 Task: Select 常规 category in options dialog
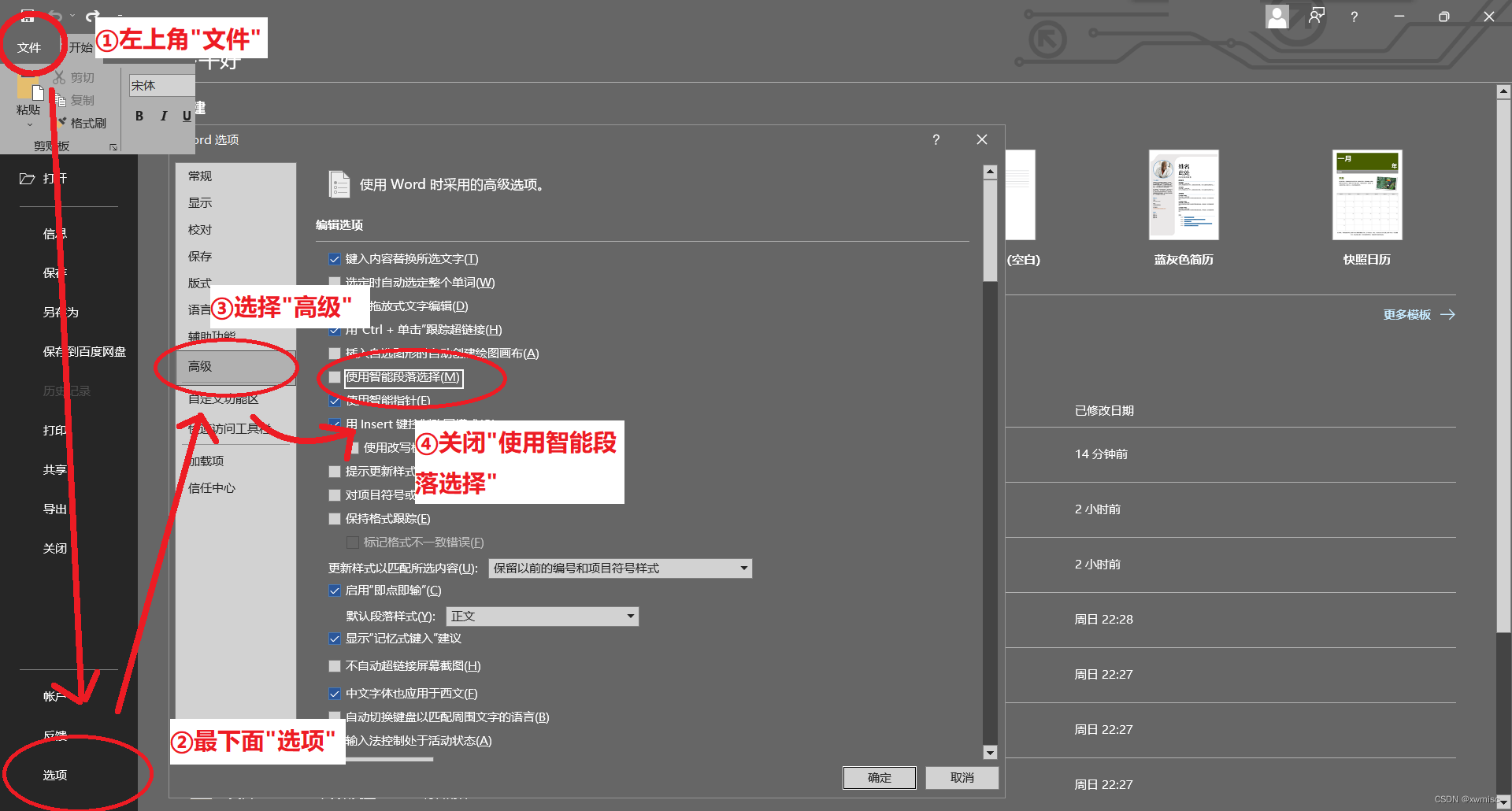tap(235, 176)
